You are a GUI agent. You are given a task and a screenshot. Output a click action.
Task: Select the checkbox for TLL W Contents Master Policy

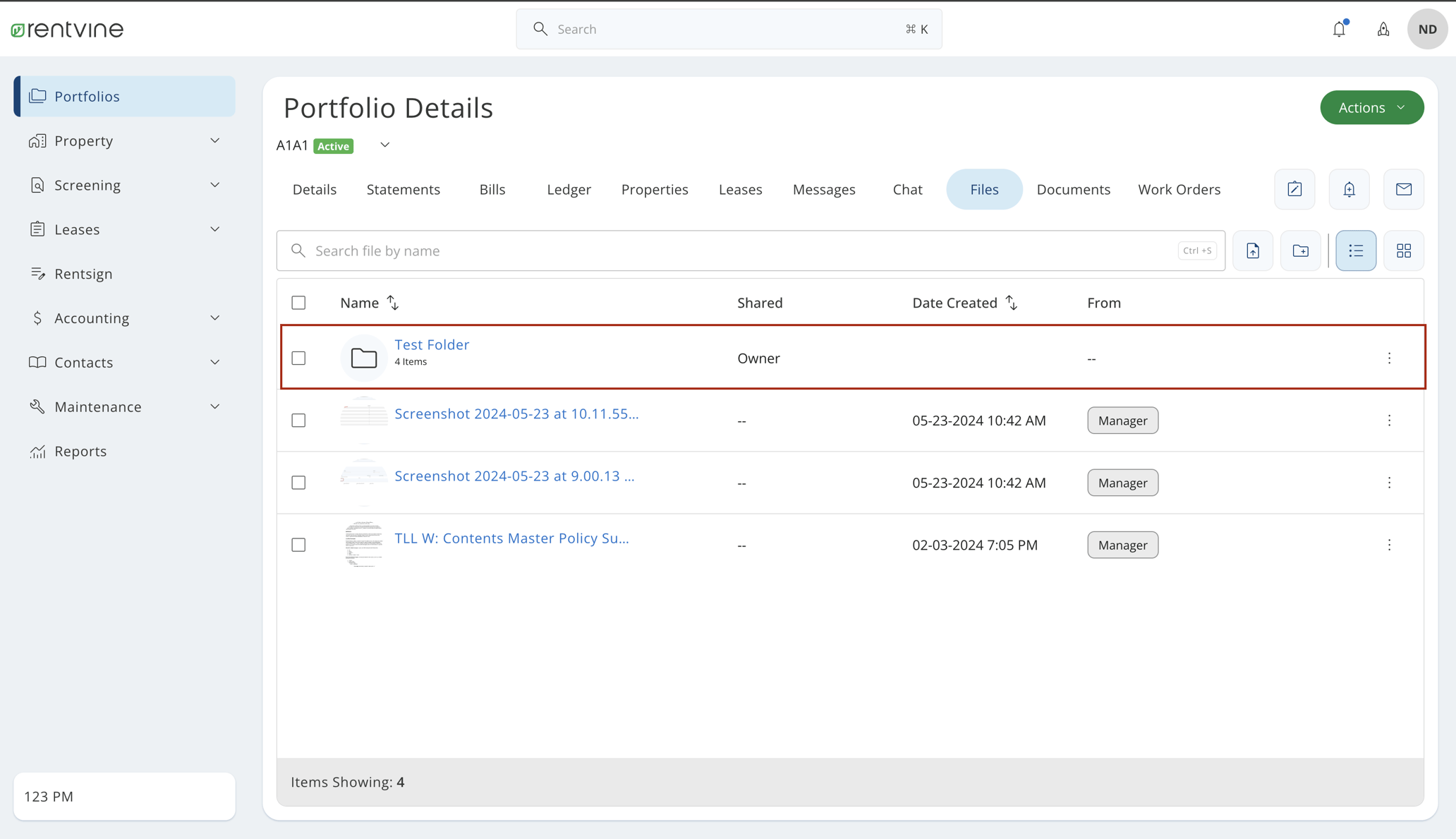click(x=298, y=545)
